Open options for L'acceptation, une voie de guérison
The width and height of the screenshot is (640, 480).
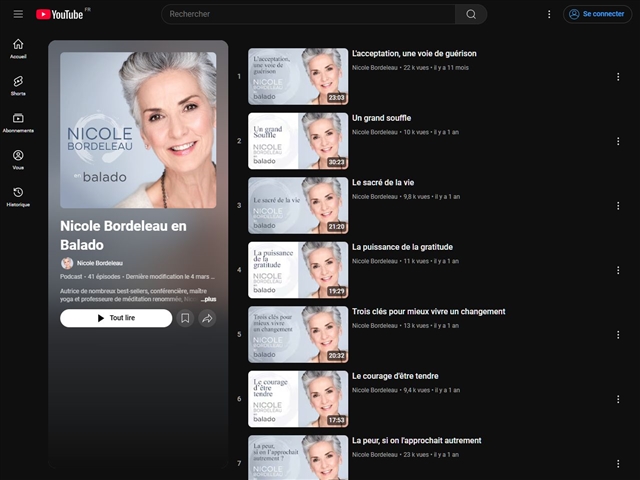(x=618, y=77)
